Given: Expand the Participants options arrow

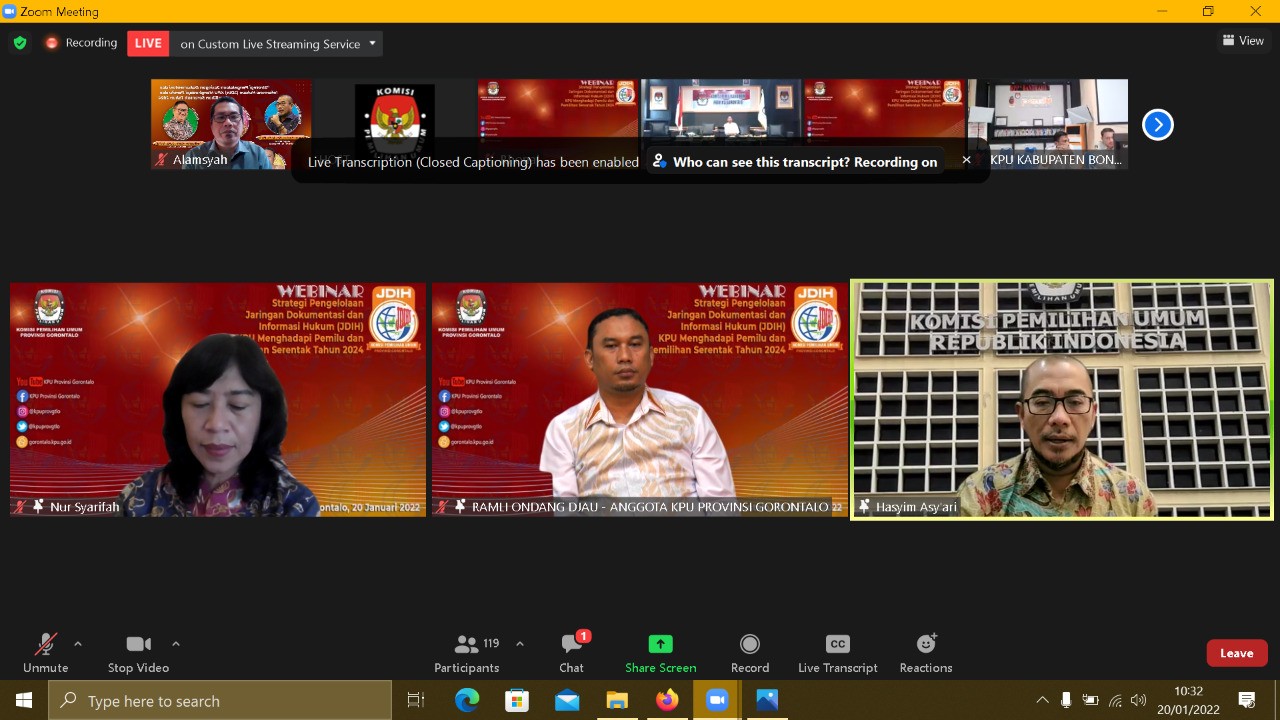Looking at the screenshot, I should click(x=520, y=644).
